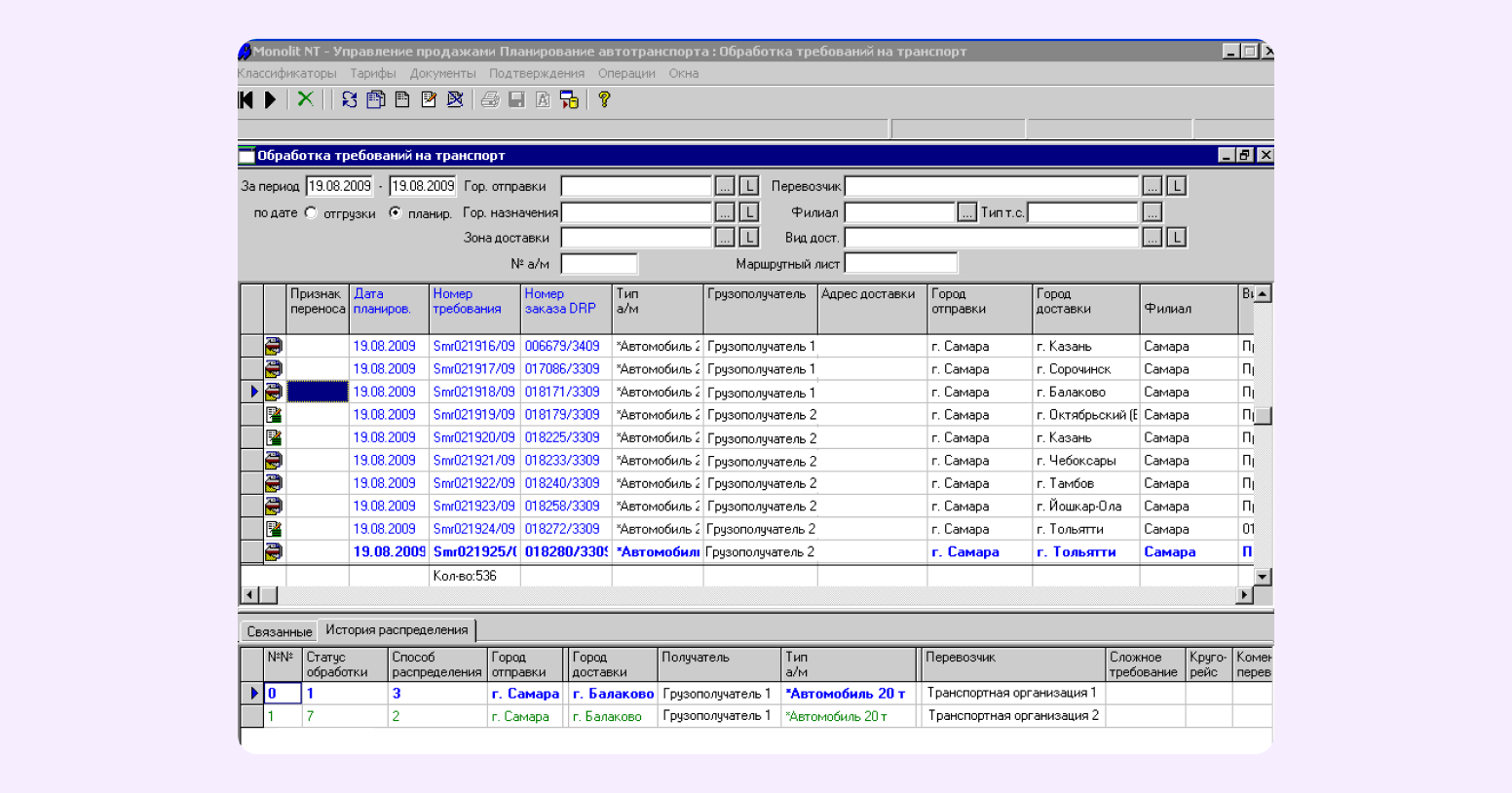Click the crossed-out document delete icon
This screenshot has width=1512, height=793.
click(455, 99)
